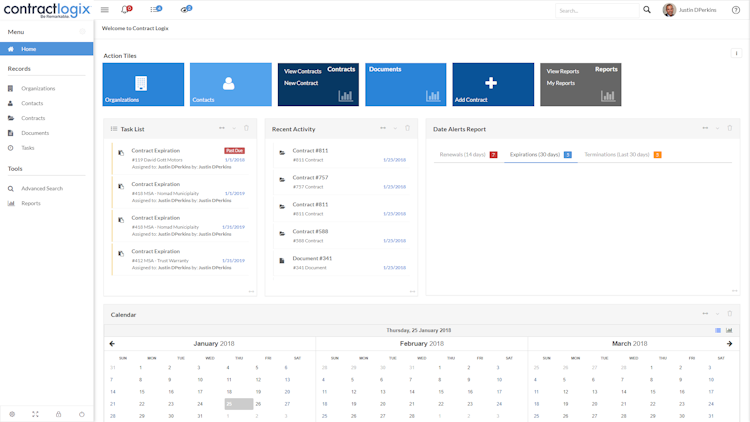750x422 pixels.
Task: Click My Reports in the Reports tile
Action: 561,83
